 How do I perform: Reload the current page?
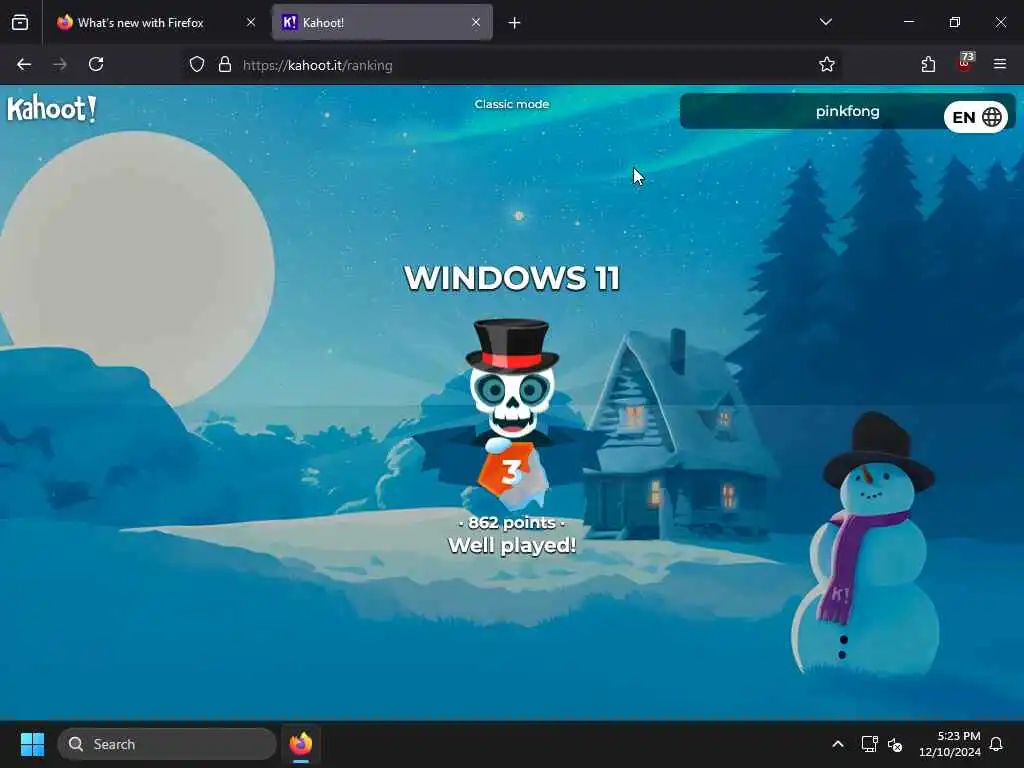96,65
